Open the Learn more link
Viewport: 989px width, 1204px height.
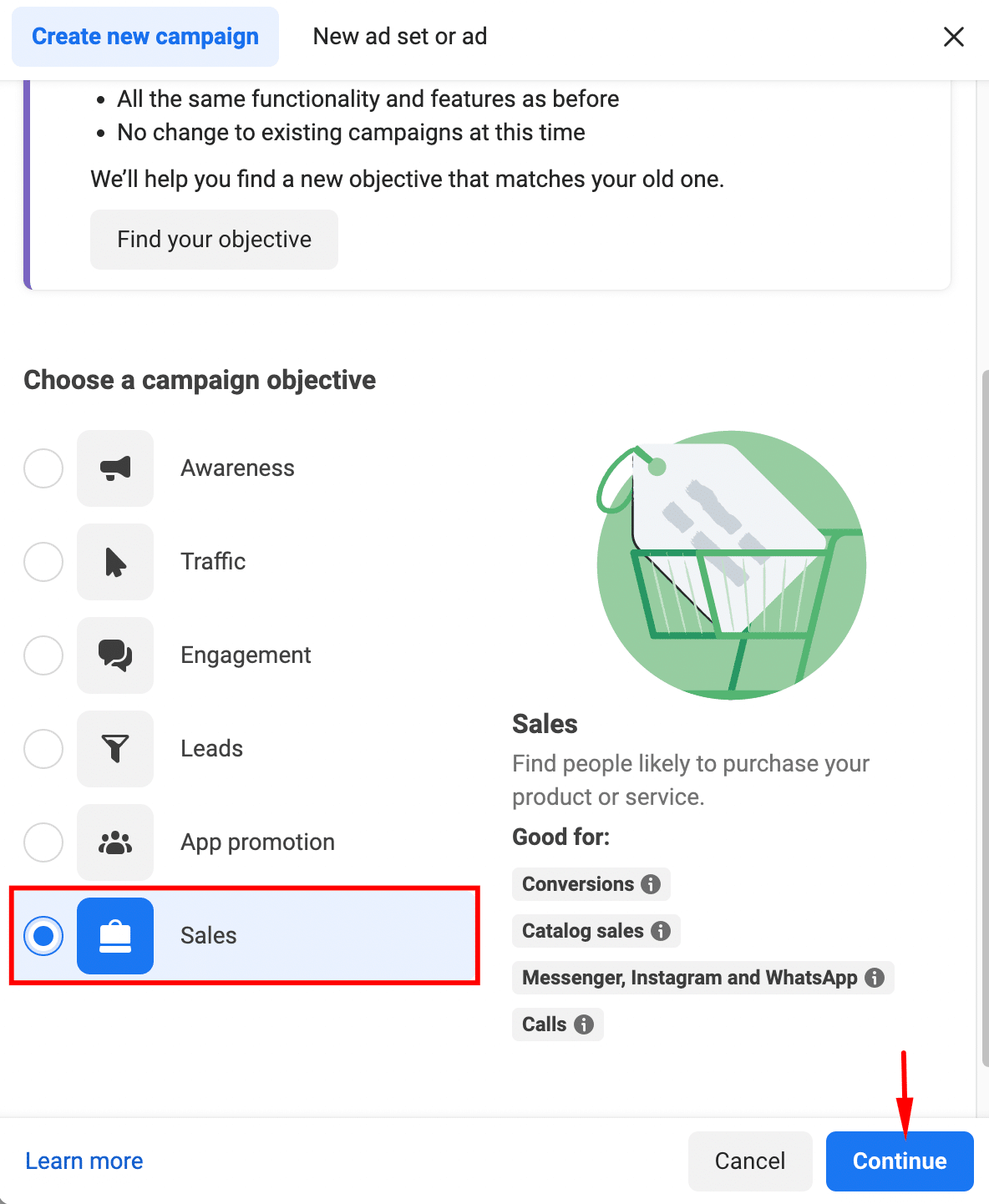pyautogui.click(x=84, y=1161)
